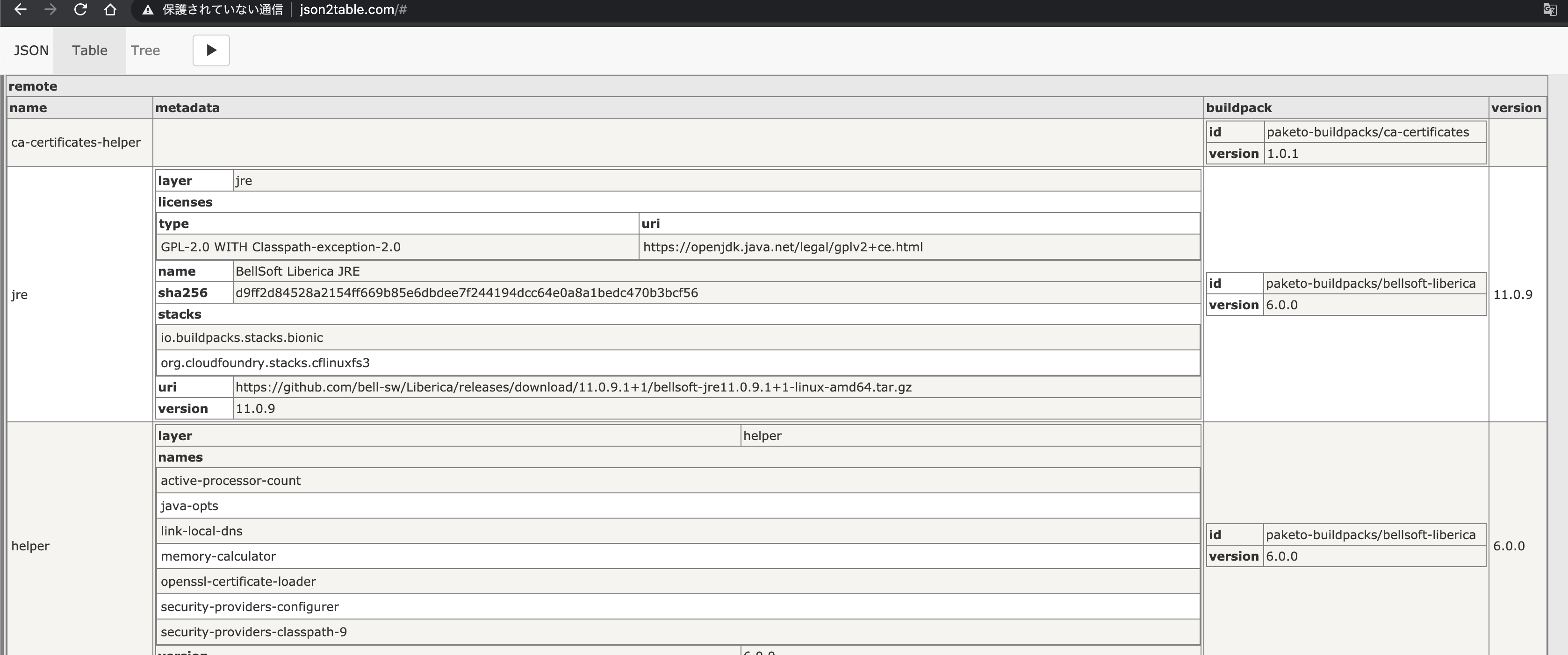This screenshot has width=1568, height=655.
Task: Click the json2table.com address bar URL
Action: point(353,10)
